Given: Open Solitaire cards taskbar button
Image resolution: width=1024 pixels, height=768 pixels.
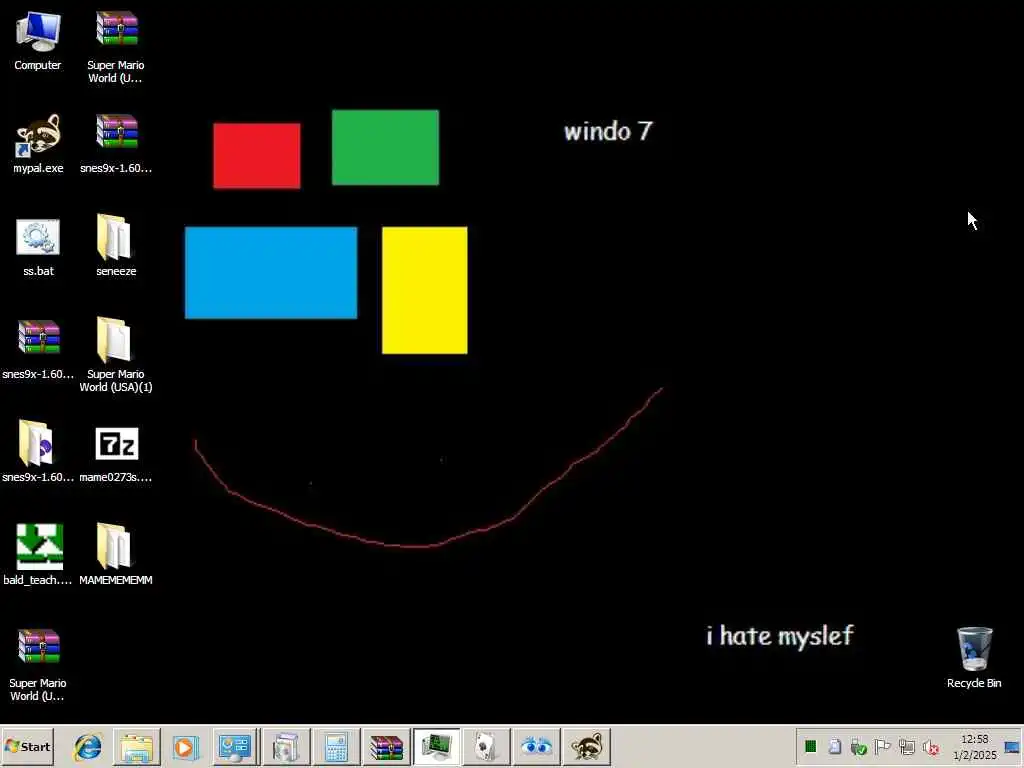Looking at the screenshot, I should tap(486, 746).
